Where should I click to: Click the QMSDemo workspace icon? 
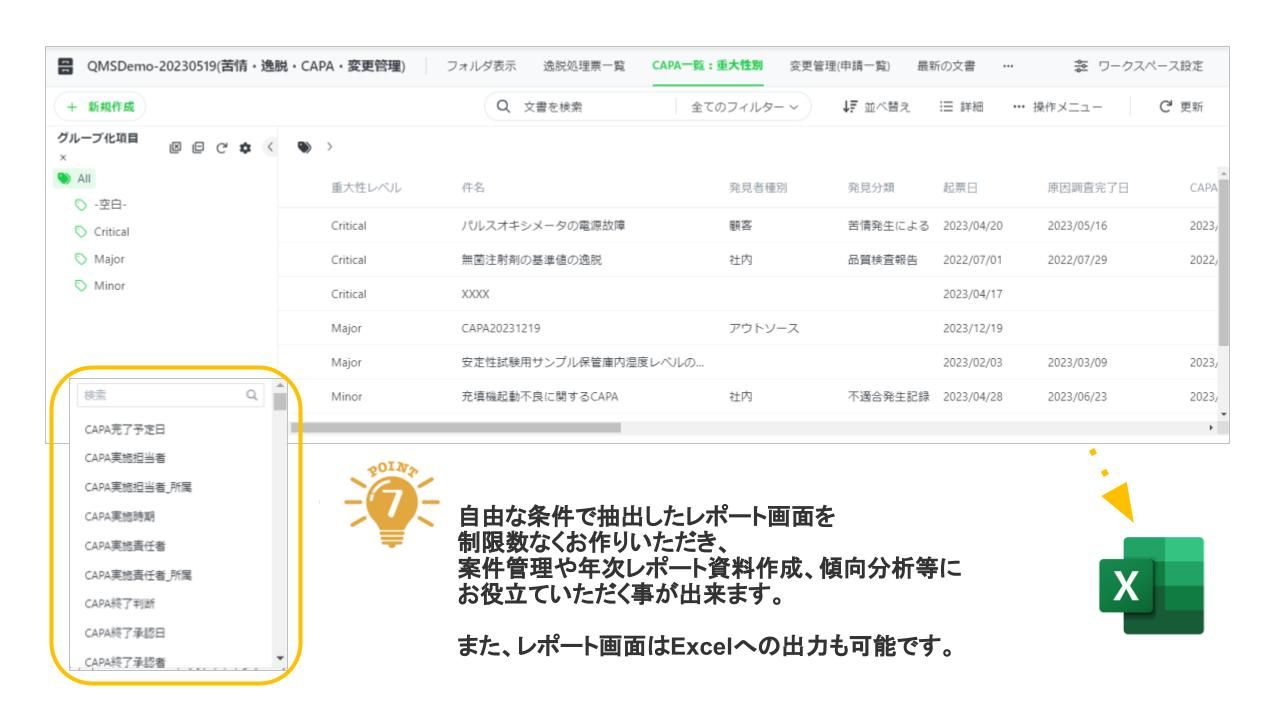point(68,66)
